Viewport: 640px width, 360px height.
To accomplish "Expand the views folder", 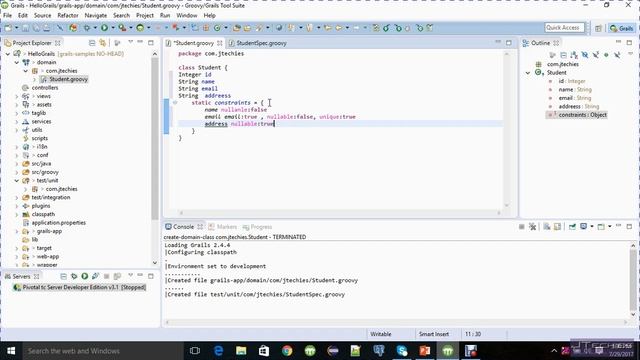I will click(16, 96).
